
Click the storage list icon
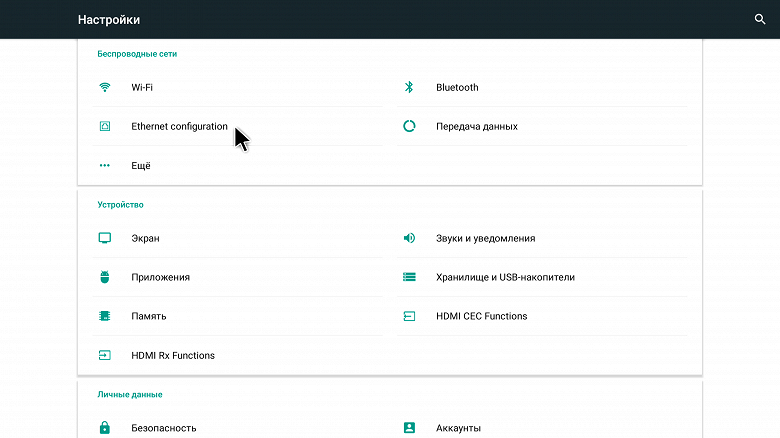pos(409,277)
